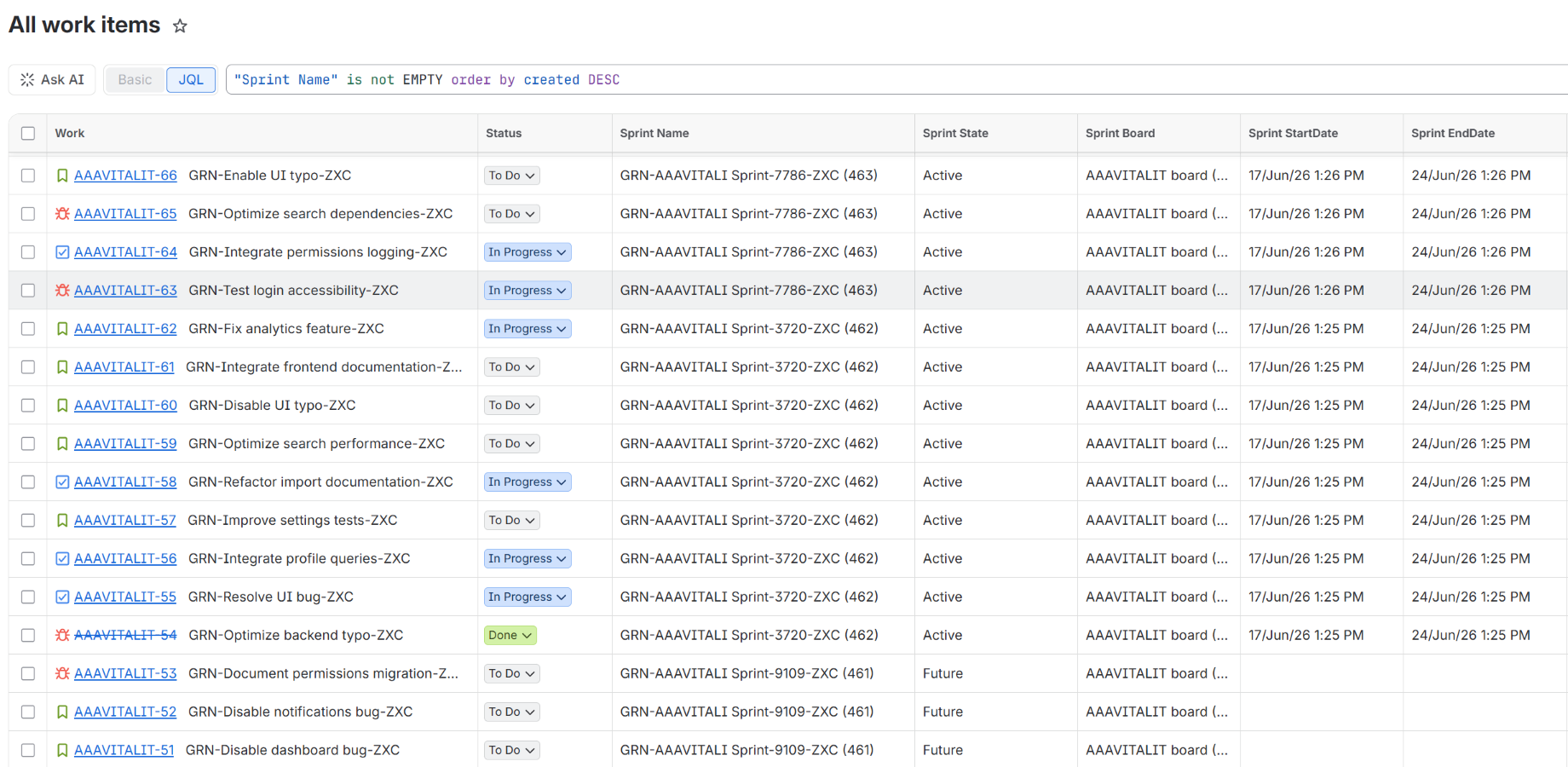
Task: Click summary GRN-Resolve UI bug-ZXC
Action: pos(271,597)
